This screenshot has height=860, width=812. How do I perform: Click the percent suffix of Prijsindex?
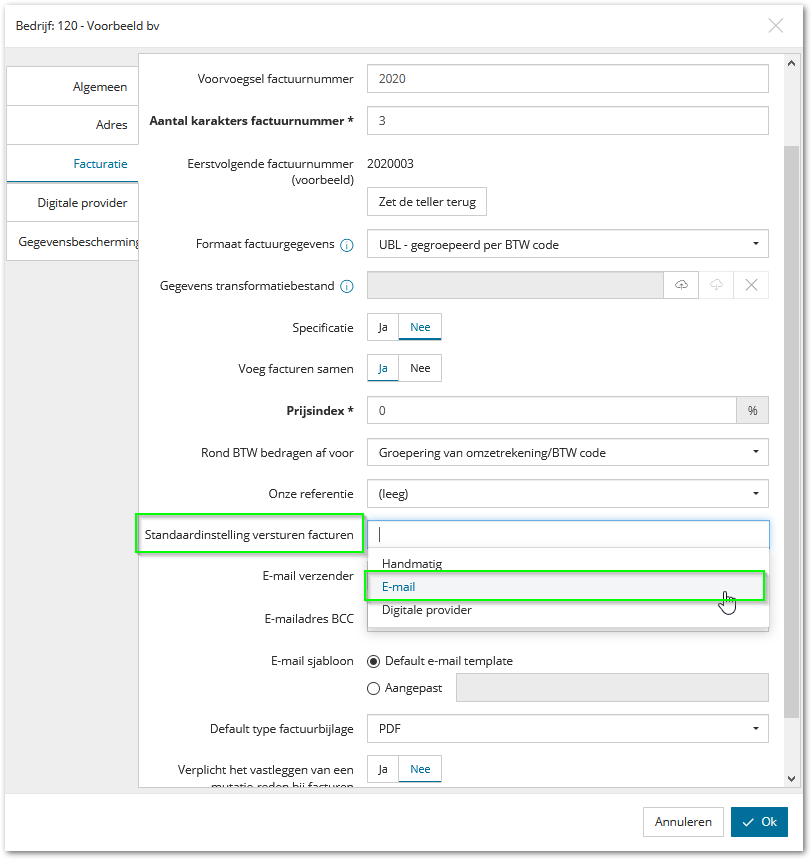point(752,410)
